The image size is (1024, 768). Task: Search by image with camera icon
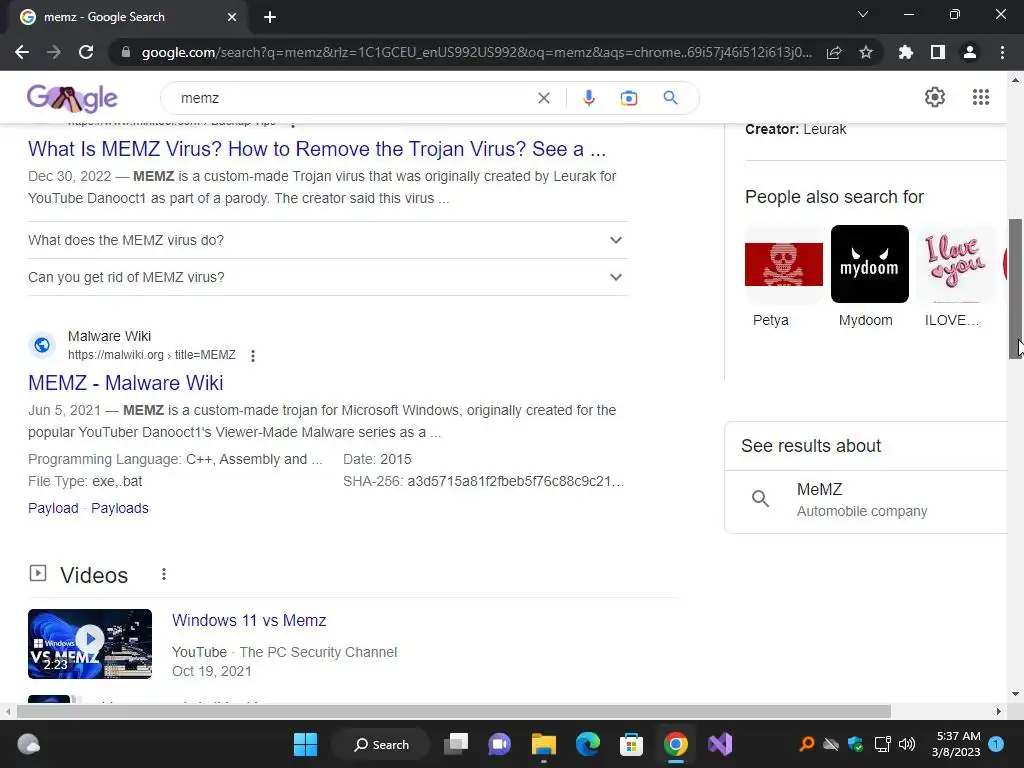point(628,98)
